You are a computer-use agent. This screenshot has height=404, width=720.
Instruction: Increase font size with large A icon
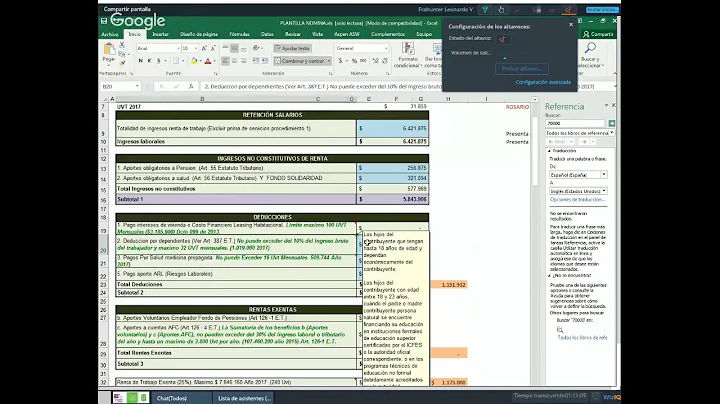click(x=204, y=48)
